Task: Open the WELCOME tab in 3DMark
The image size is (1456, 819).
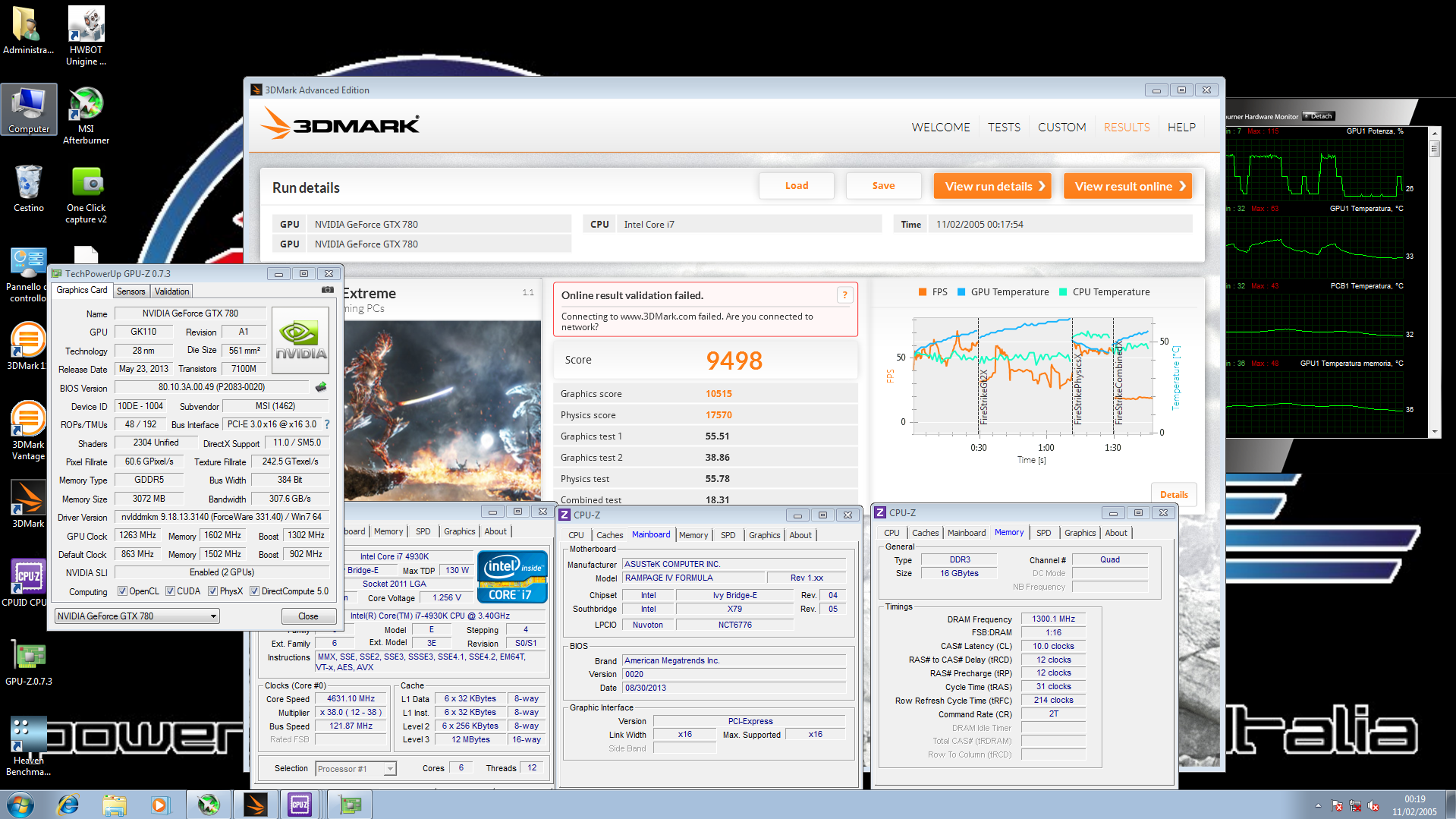Action: pyautogui.click(x=941, y=127)
